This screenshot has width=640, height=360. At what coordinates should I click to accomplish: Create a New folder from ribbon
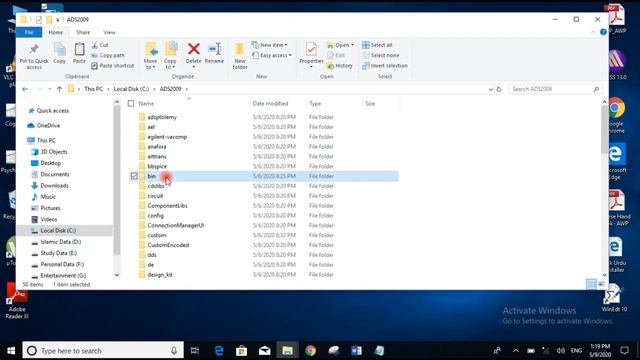point(240,56)
